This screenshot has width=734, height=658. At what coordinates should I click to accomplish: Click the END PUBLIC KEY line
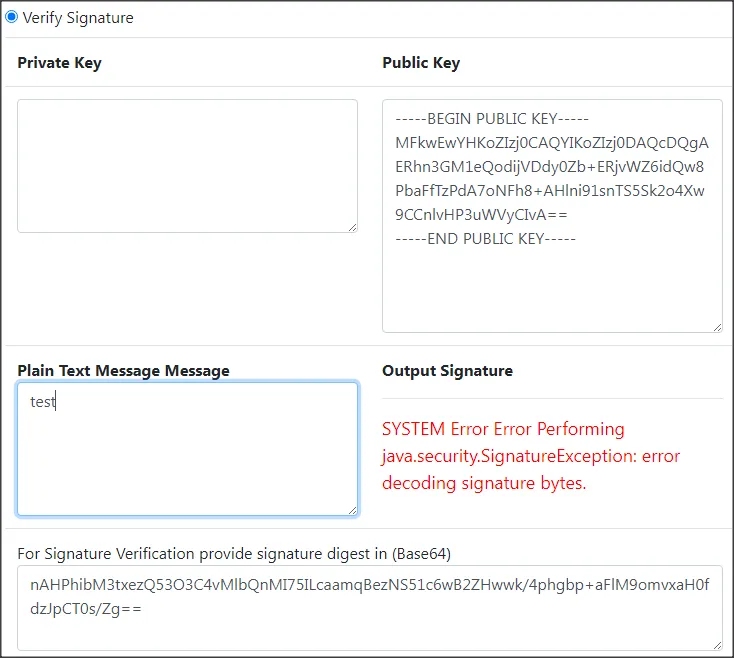[485, 239]
